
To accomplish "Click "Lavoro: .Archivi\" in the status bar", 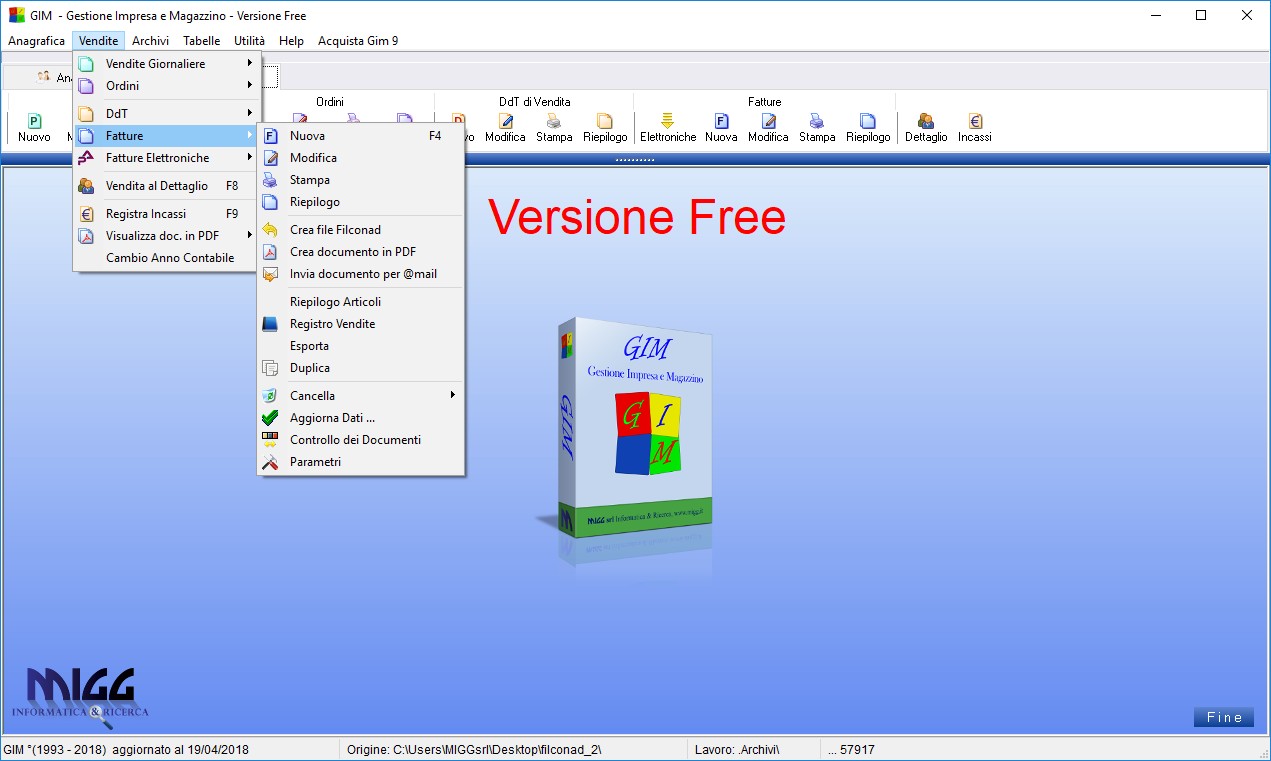I will click(737, 750).
